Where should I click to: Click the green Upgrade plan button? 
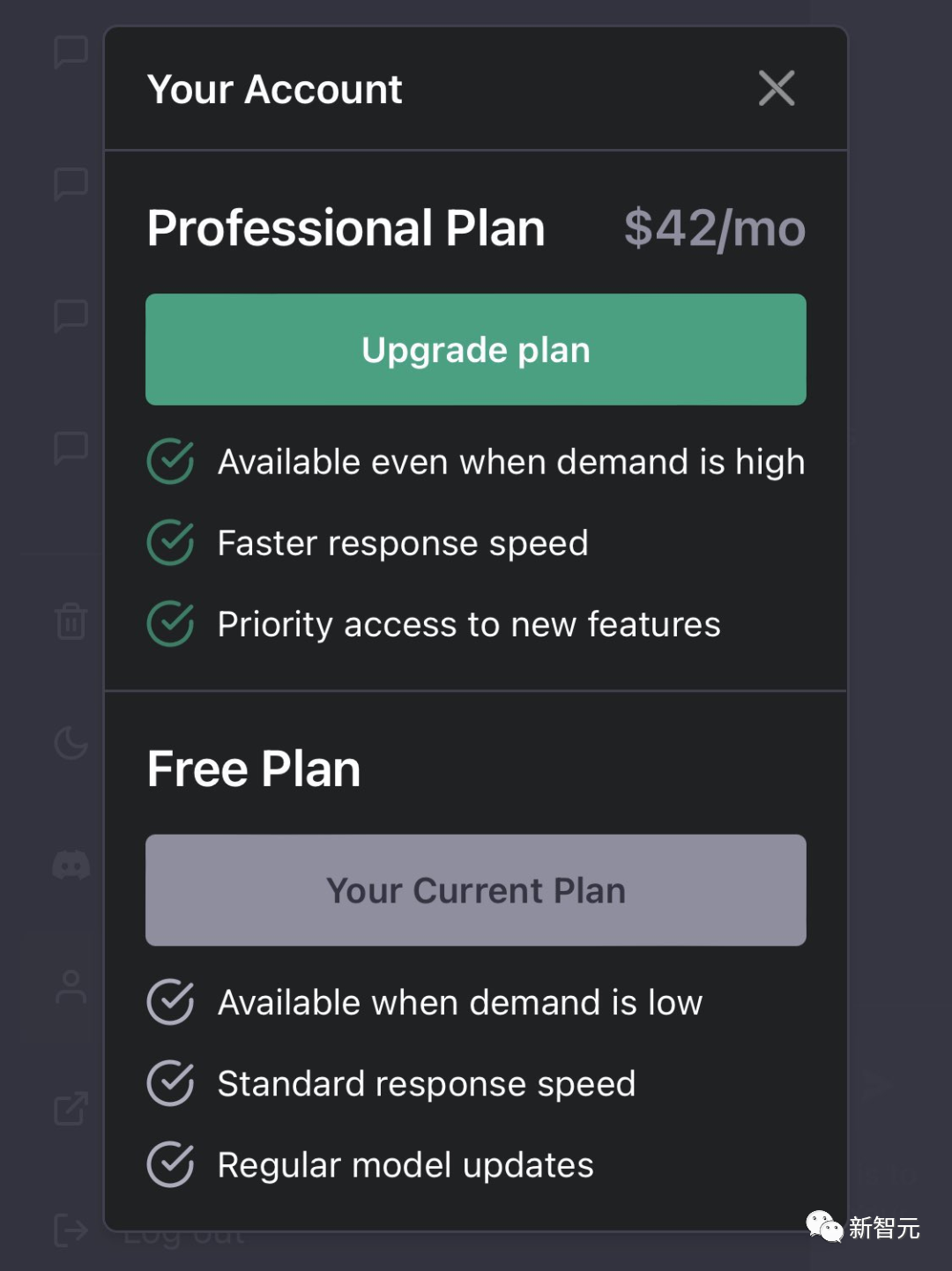tap(475, 349)
